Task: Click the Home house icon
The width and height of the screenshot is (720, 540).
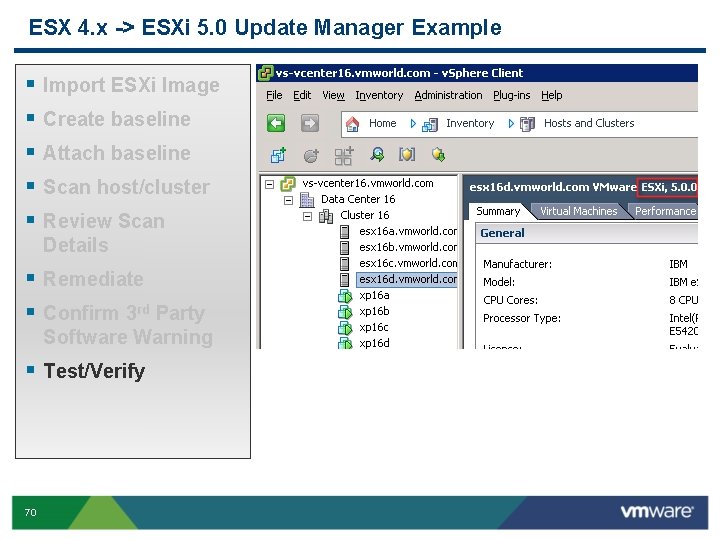Action: 353,124
